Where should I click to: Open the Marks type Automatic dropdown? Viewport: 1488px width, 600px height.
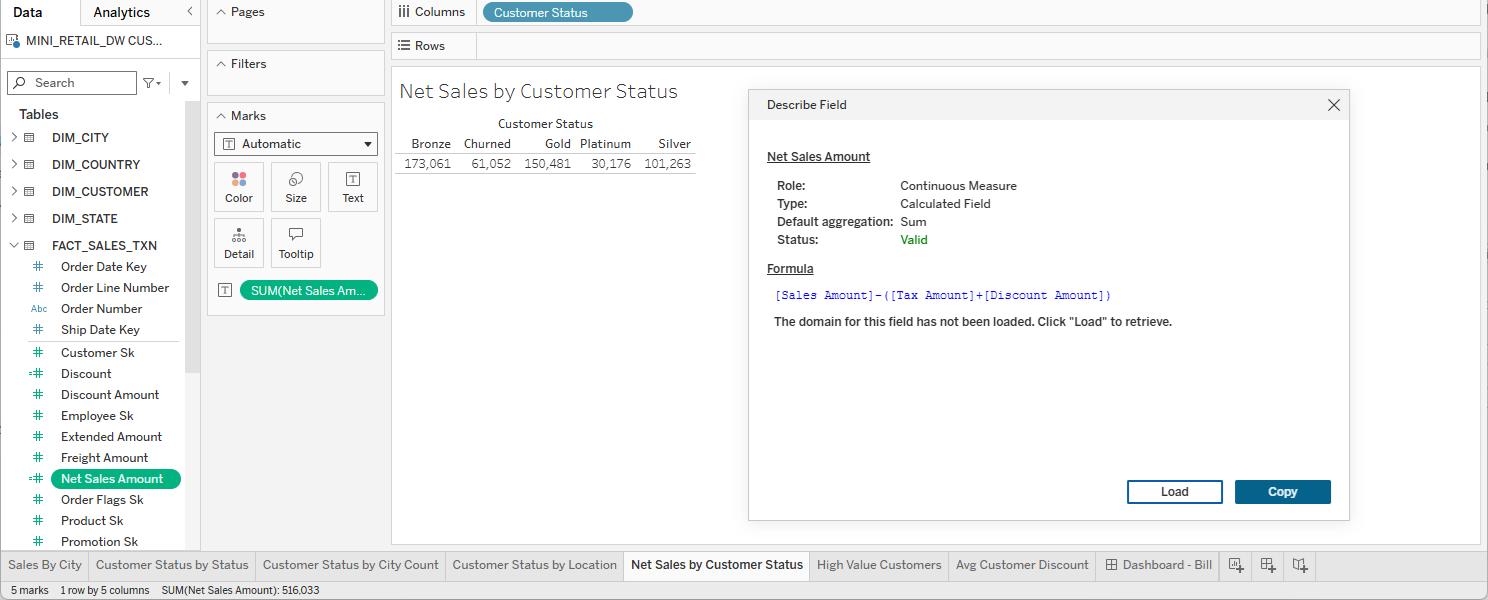tap(296, 144)
